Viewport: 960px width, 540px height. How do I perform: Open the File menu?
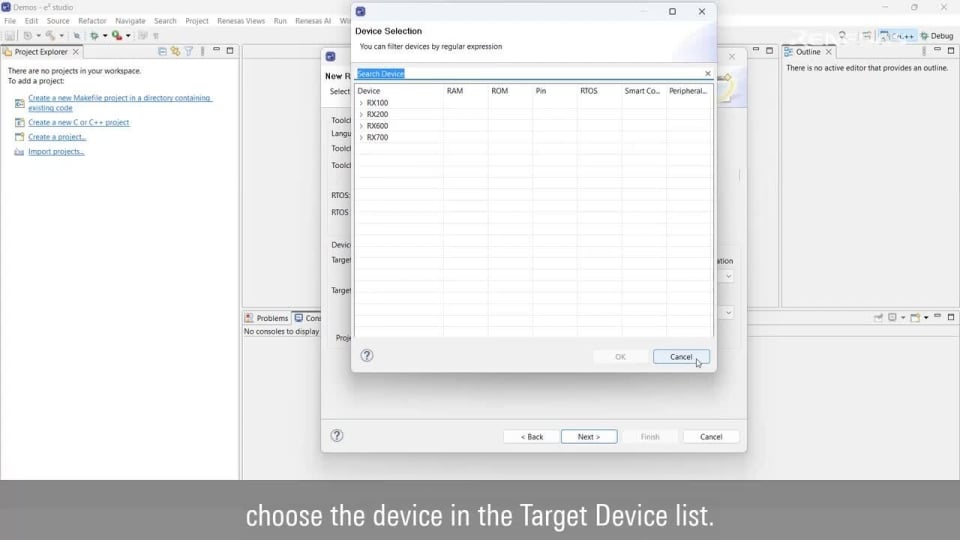click(x=10, y=21)
